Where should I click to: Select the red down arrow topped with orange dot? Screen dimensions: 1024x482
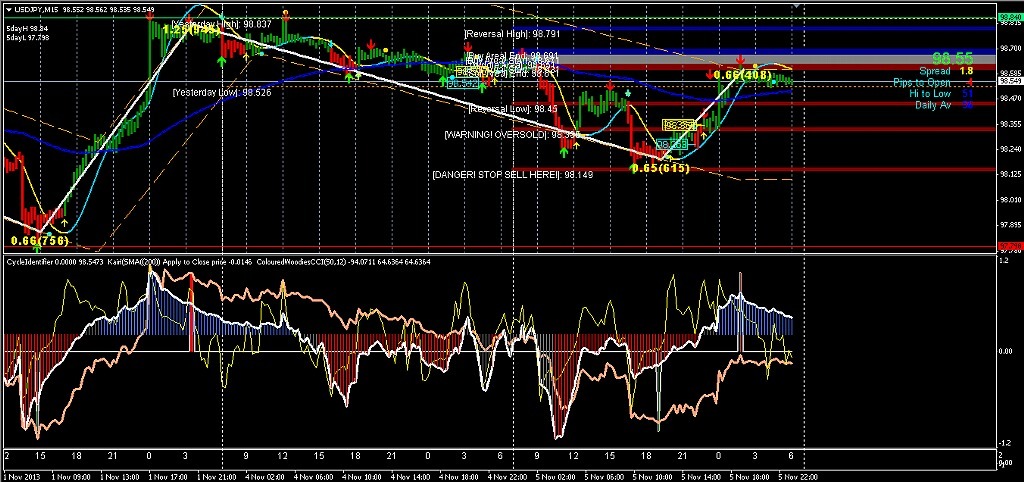(x=285, y=16)
